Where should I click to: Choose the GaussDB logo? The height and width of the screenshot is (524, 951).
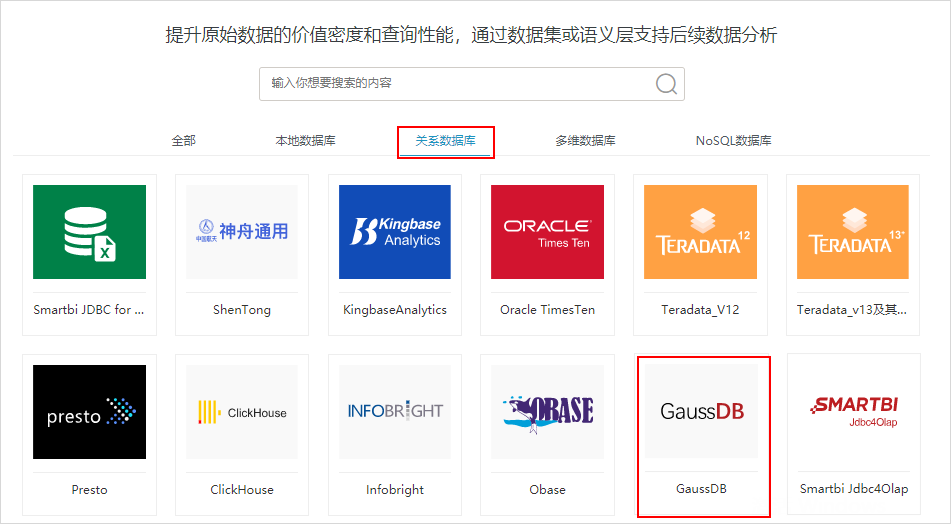pyautogui.click(x=702, y=411)
